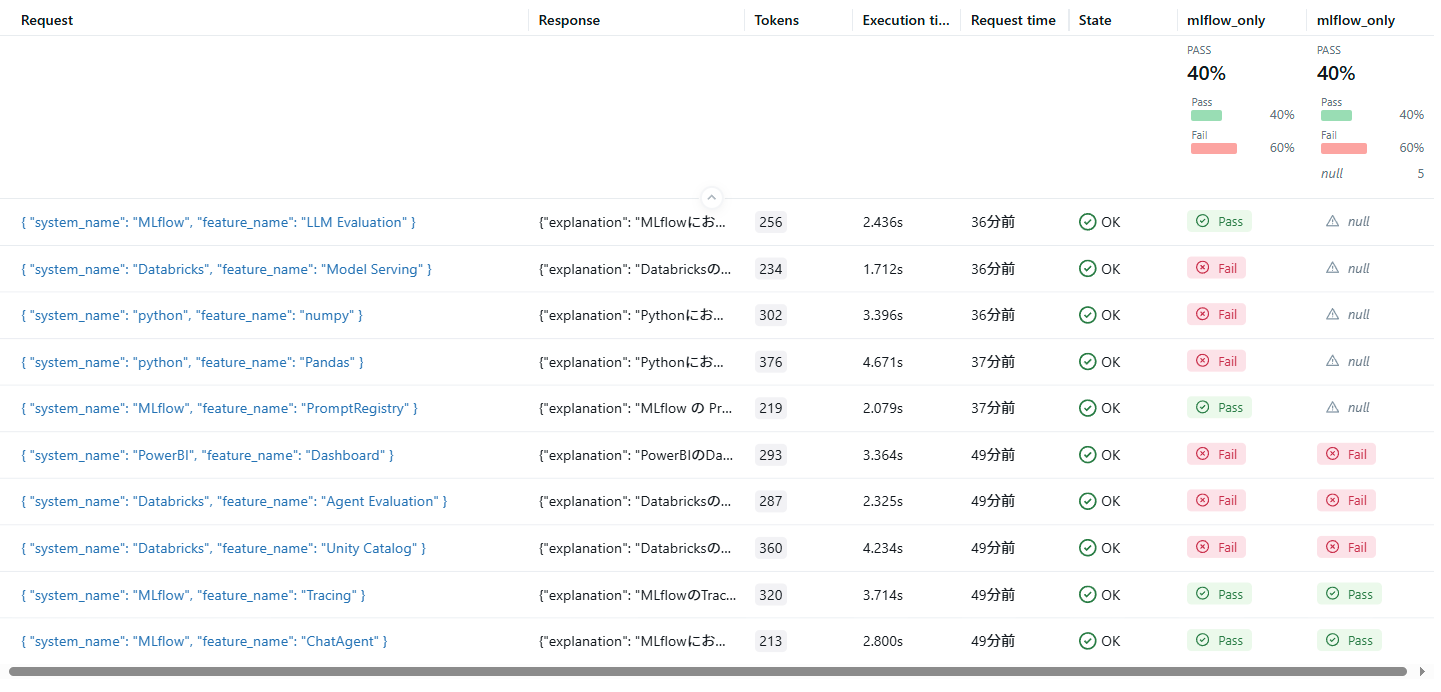The height and width of the screenshot is (692, 1441).
Task: Click the OK check icon in Agent Evaluation row
Action: click(1088, 501)
